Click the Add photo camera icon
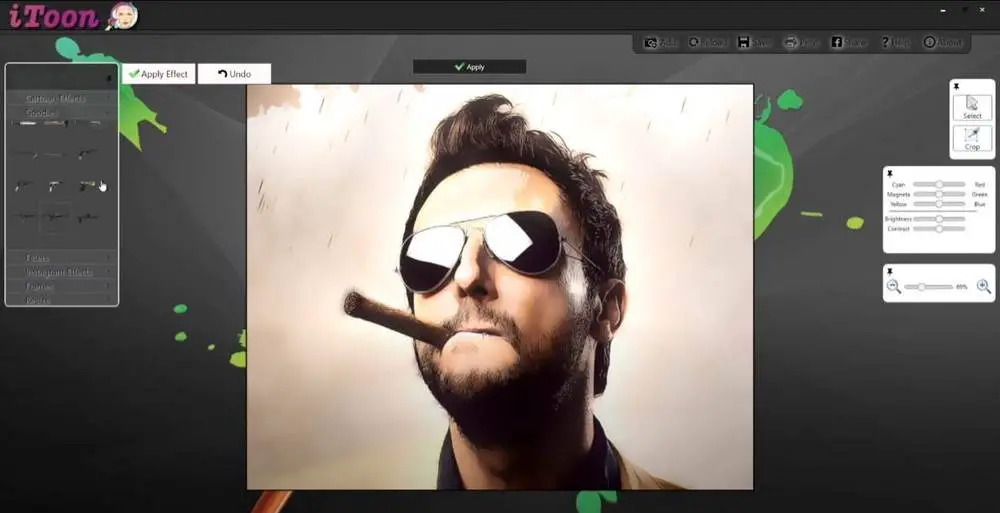This screenshot has height=513, width=1000. point(651,43)
